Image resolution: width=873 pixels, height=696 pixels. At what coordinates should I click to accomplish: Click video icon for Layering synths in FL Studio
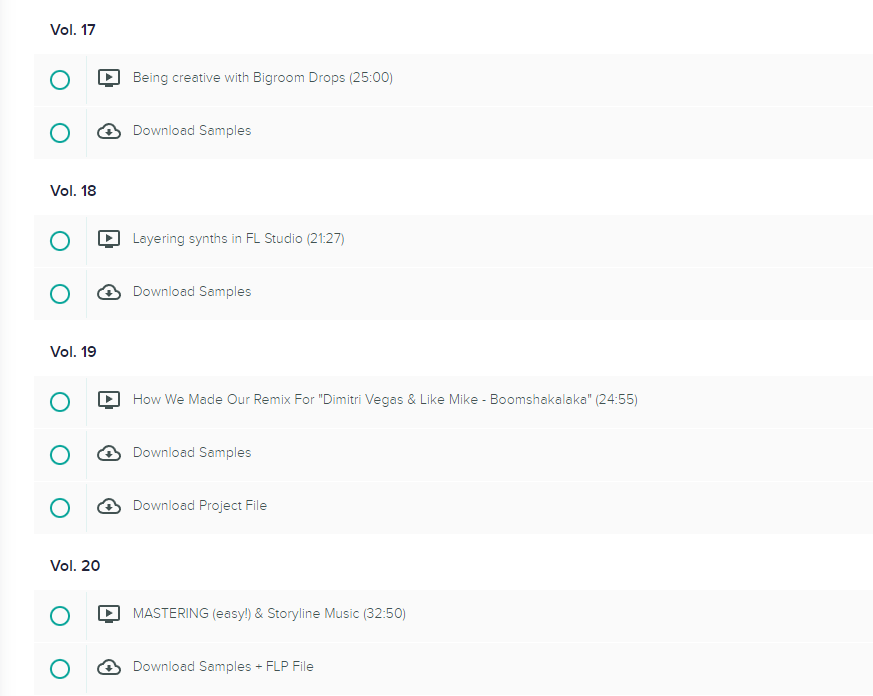click(109, 239)
